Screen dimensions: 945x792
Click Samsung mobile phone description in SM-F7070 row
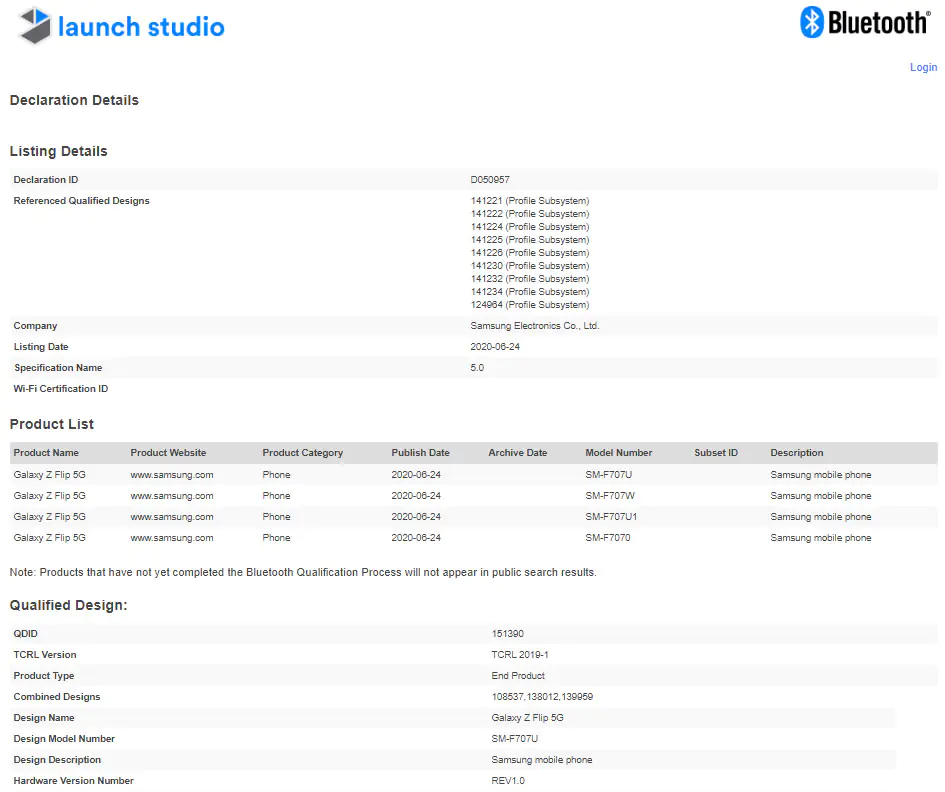pos(821,538)
